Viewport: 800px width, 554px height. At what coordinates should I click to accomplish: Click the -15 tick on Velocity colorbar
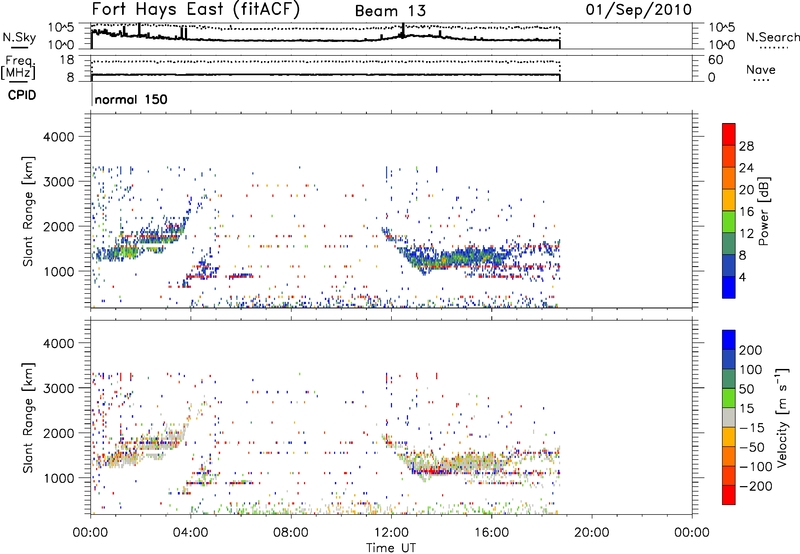point(752,428)
